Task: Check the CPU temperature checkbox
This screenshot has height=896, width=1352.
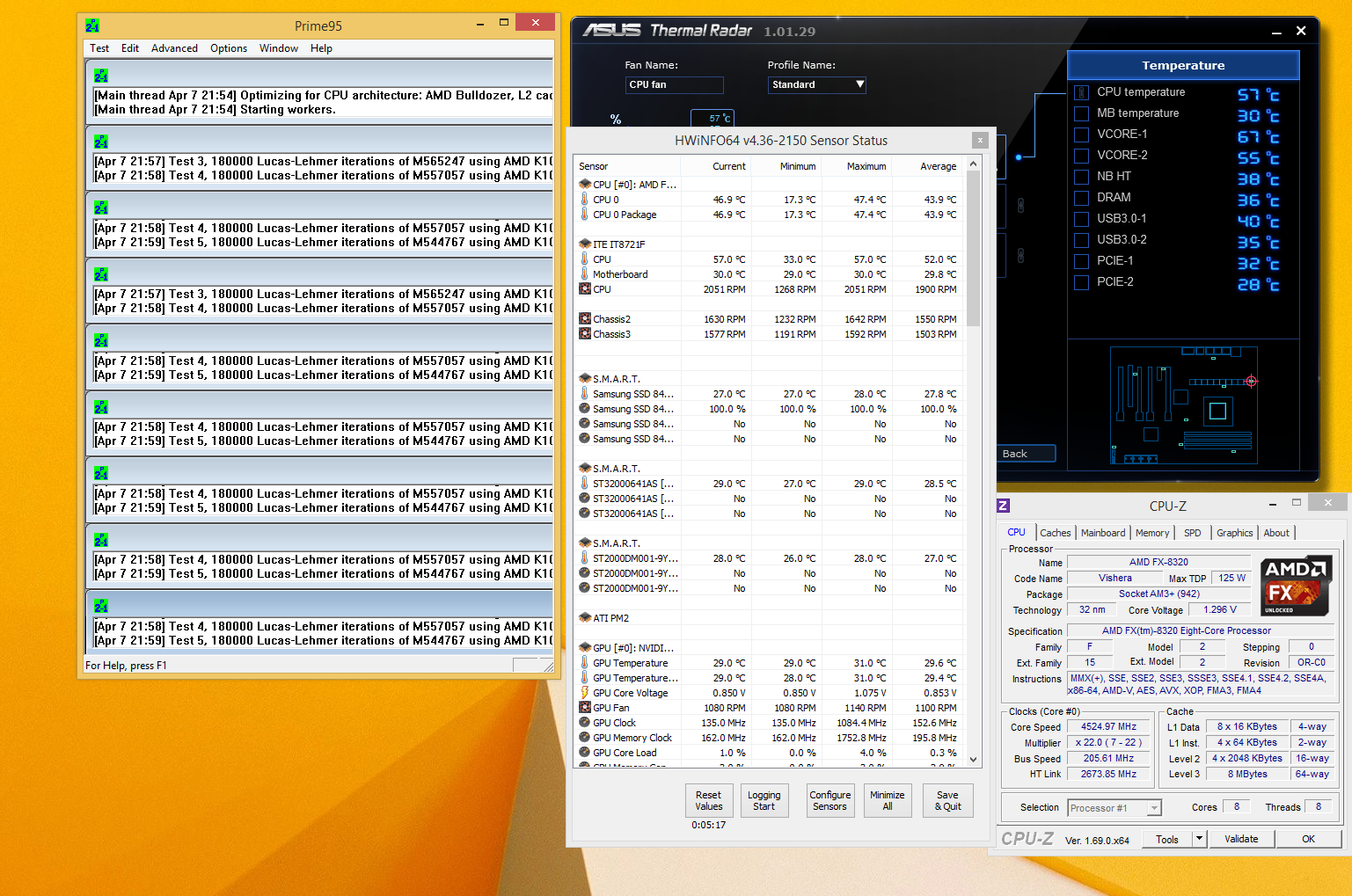Action: (x=1082, y=92)
